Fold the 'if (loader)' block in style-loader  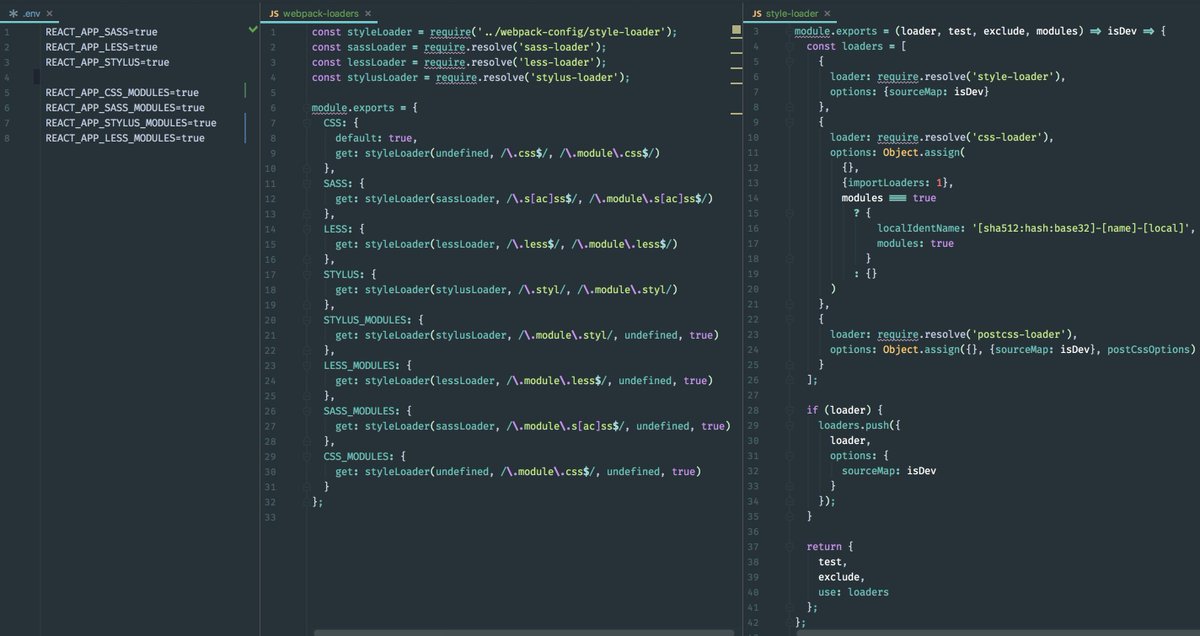click(x=789, y=411)
